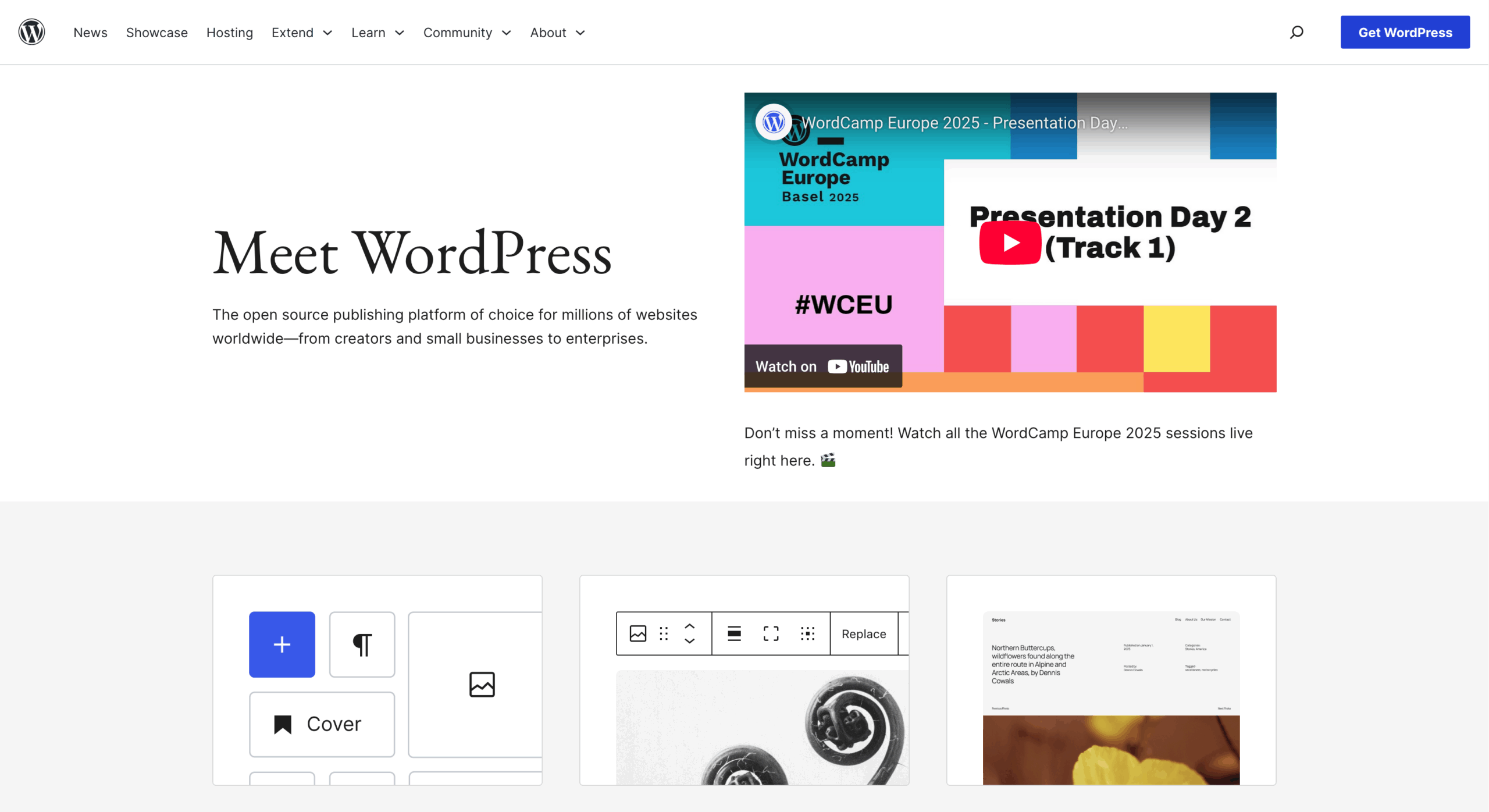Viewport: 1489px width, 812px height.
Task: Click the move up arrow in toolbar
Action: (689, 626)
